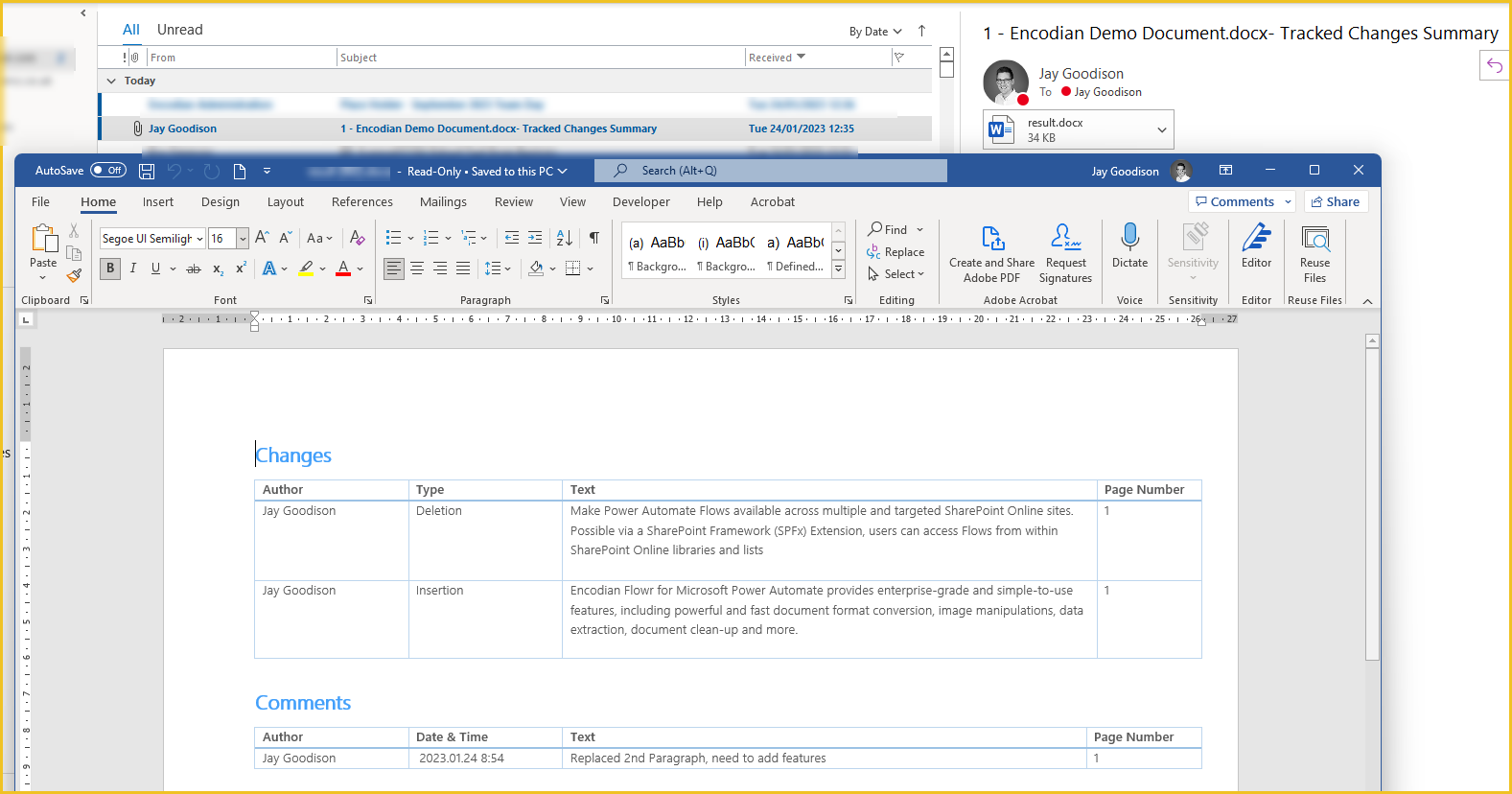
Task: Open the Borders dropdown arrow
Action: [x=590, y=269]
